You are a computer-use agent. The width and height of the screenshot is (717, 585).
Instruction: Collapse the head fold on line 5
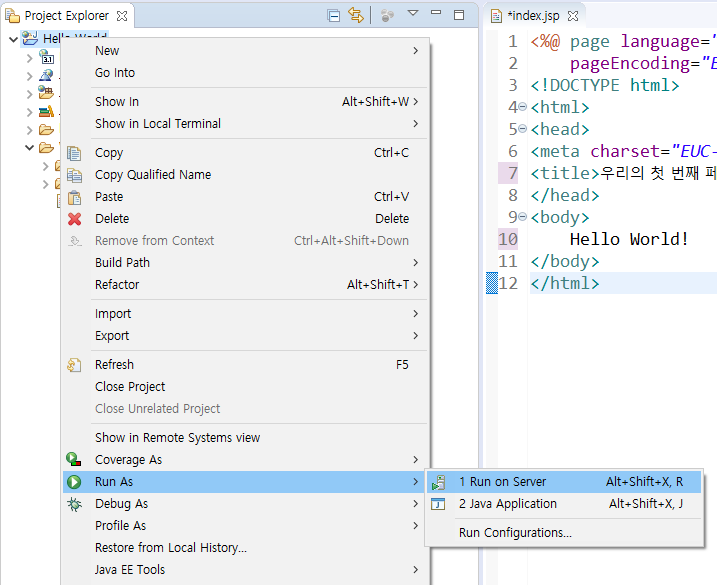click(x=523, y=129)
